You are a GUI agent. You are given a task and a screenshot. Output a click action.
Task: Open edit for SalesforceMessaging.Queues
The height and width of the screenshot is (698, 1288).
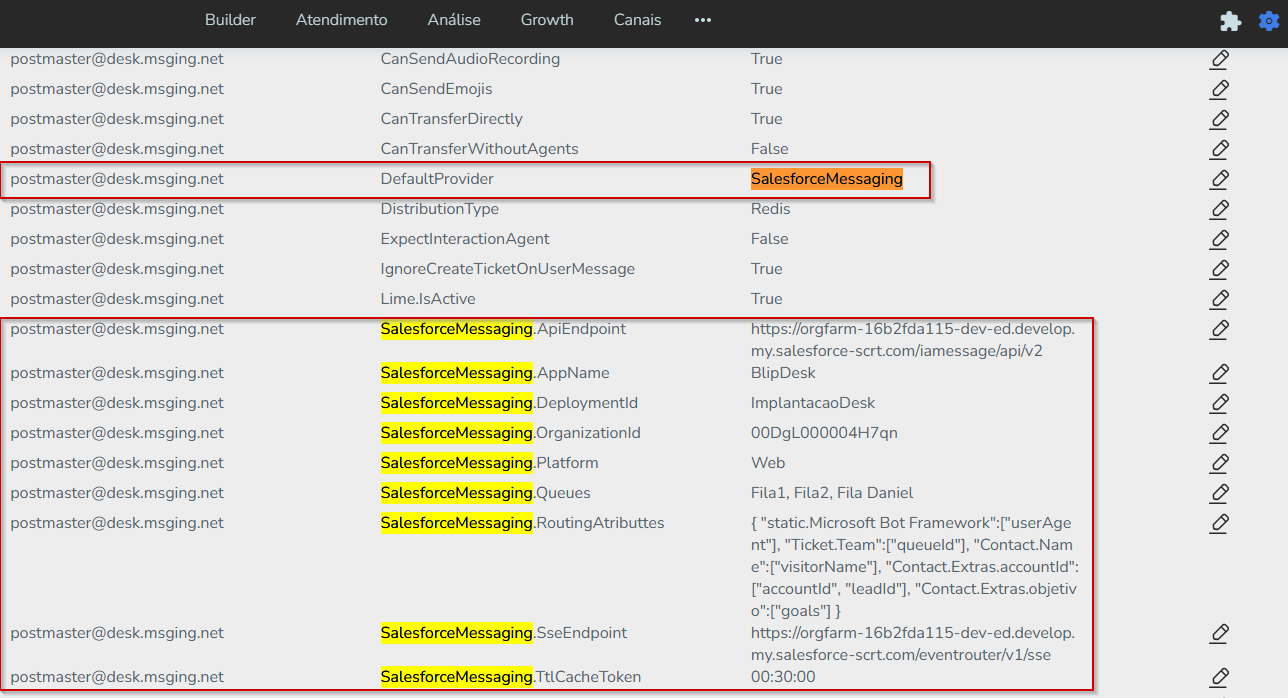tap(1219, 493)
